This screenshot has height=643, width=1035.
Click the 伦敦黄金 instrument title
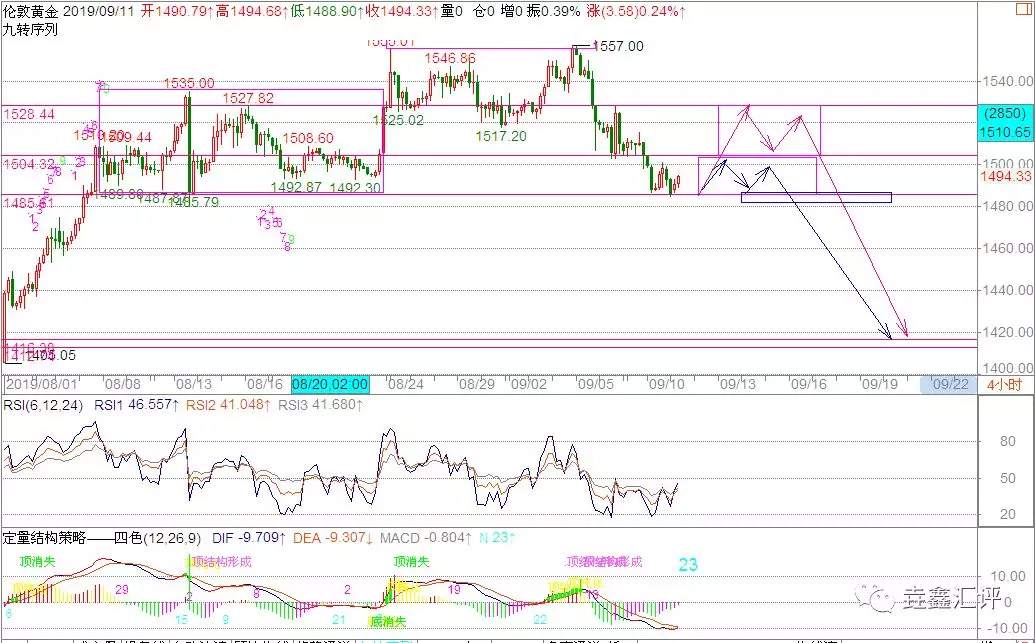[30, 11]
